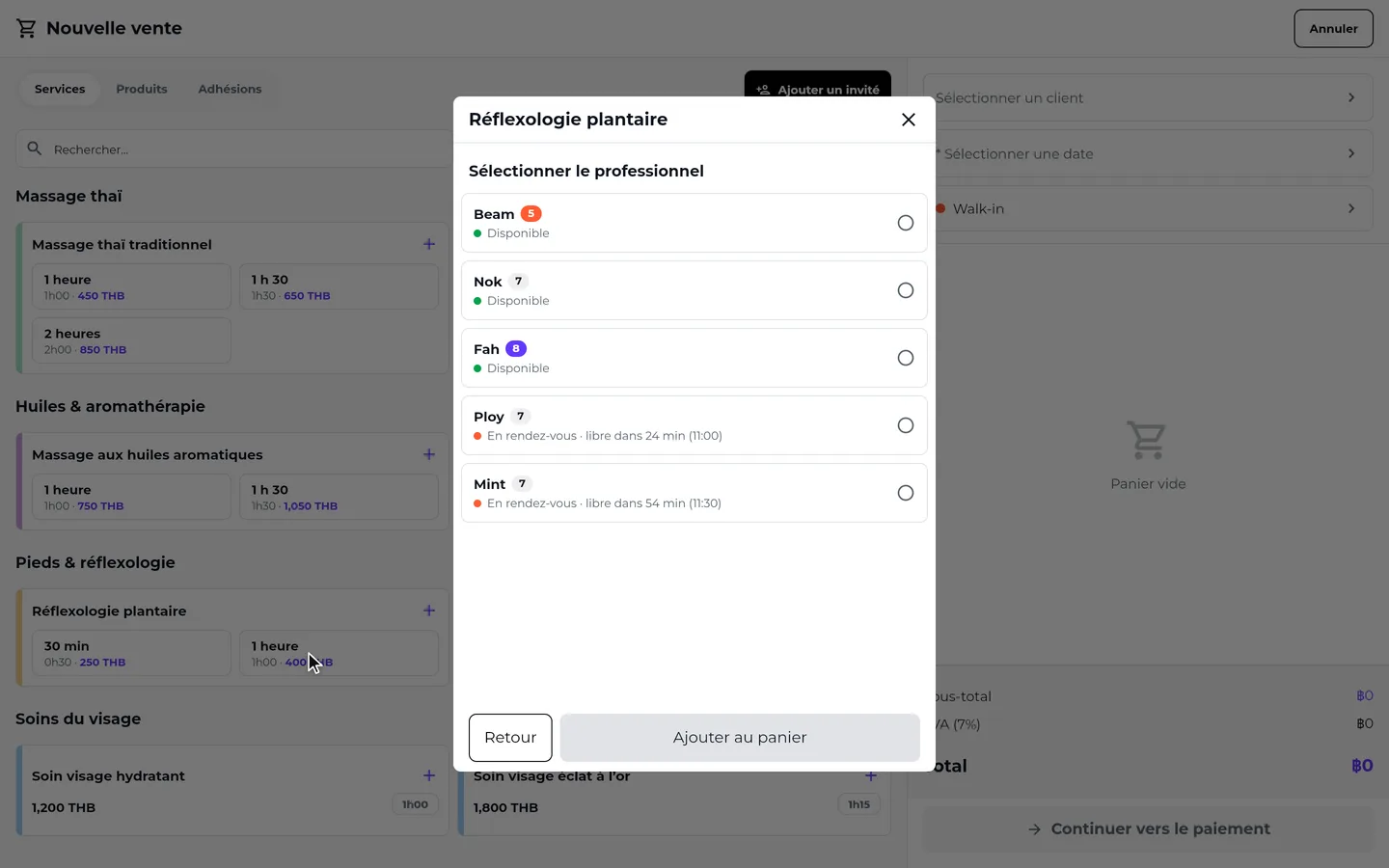The height and width of the screenshot is (868, 1389).
Task: Click Ploy's orange busy status dot
Action: tap(477, 436)
